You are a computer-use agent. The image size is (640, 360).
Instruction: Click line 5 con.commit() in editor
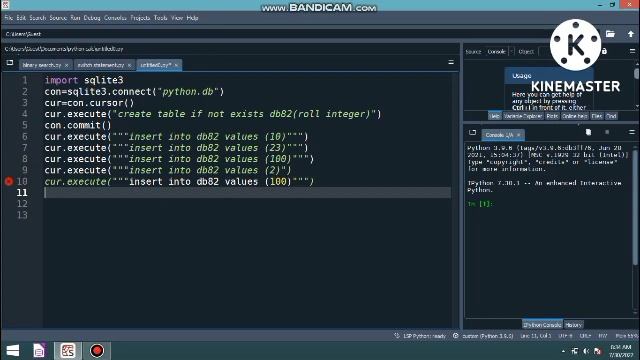point(78,125)
